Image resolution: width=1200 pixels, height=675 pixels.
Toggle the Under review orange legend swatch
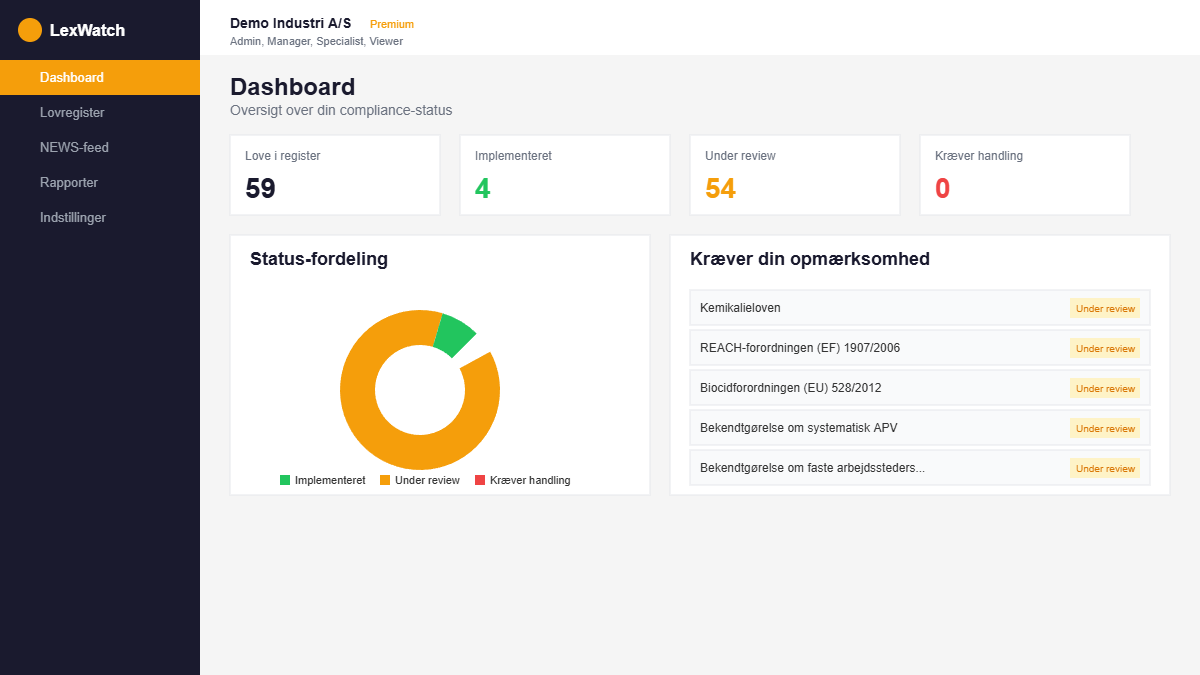click(x=385, y=480)
